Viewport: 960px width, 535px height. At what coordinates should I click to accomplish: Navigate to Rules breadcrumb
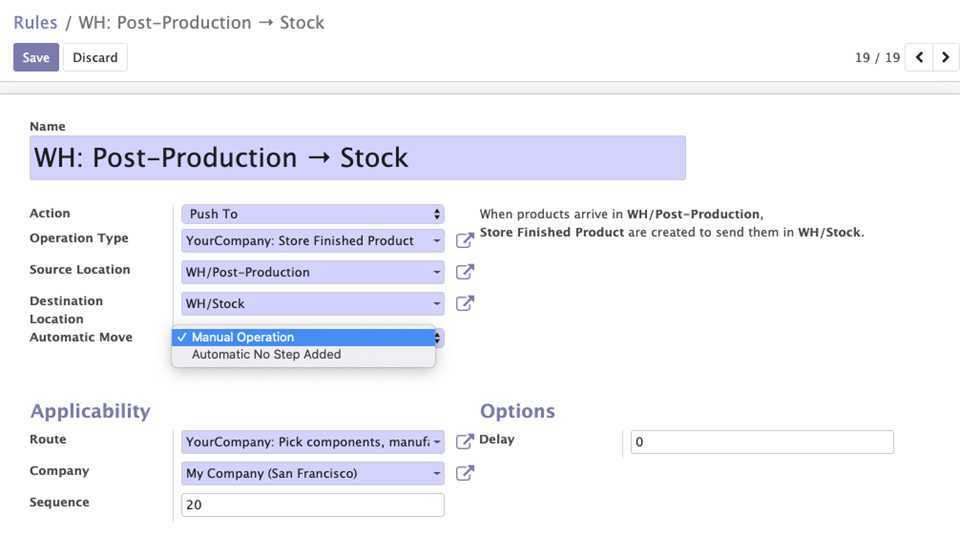coord(36,23)
